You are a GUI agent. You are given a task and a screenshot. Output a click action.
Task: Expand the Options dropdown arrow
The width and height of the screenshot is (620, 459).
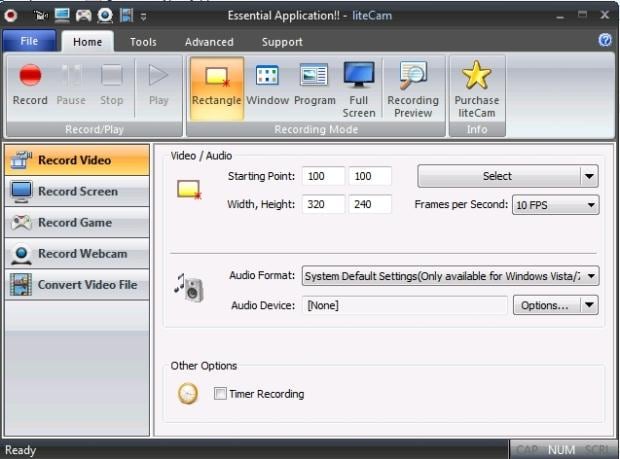tap(589, 305)
